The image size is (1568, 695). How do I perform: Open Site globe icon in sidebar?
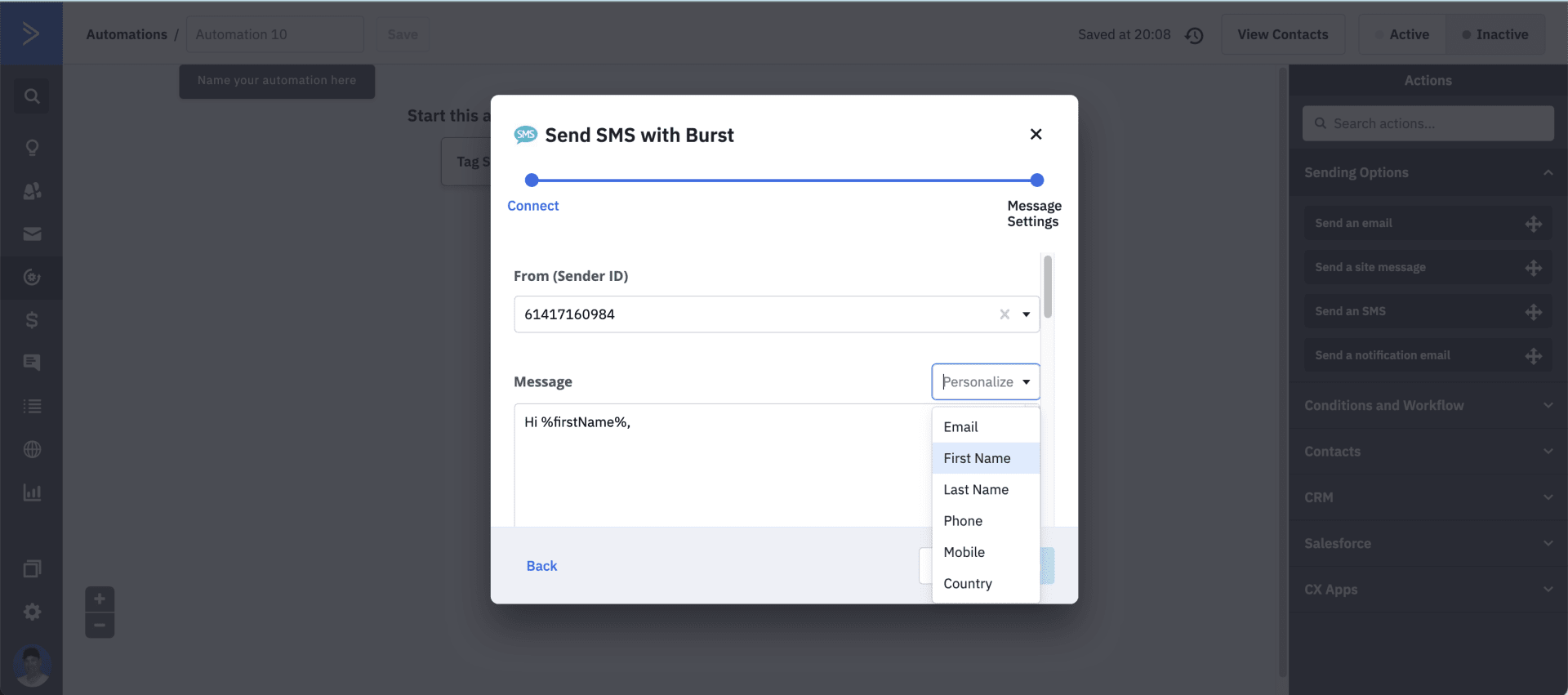[32, 449]
